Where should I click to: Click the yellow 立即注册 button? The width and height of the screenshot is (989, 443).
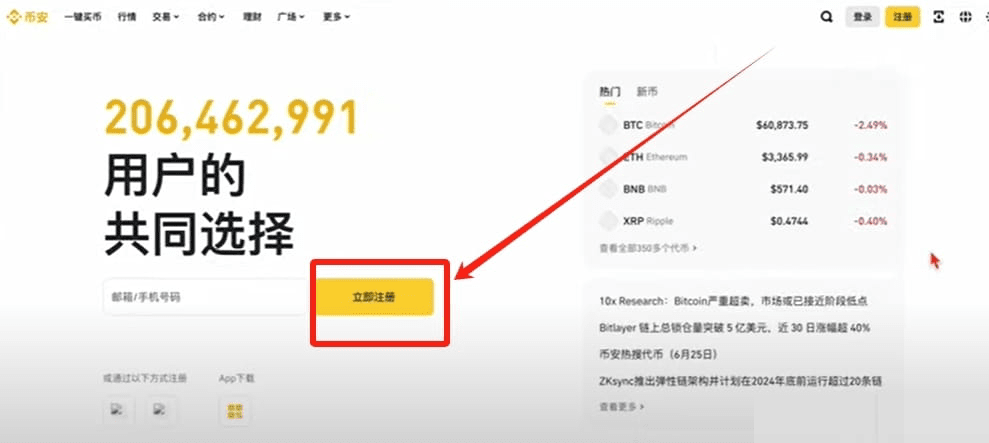pos(374,297)
